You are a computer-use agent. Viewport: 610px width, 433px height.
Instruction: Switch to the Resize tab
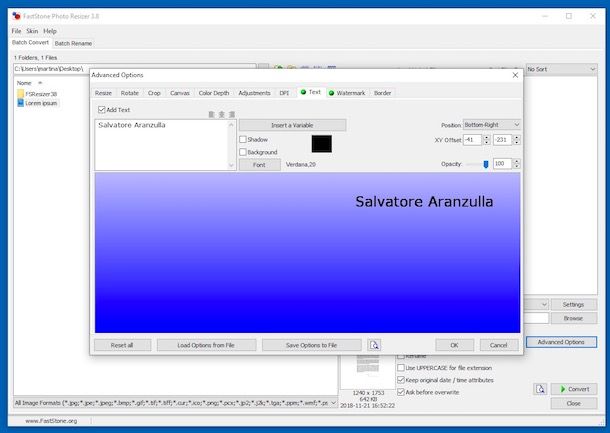click(103, 93)
